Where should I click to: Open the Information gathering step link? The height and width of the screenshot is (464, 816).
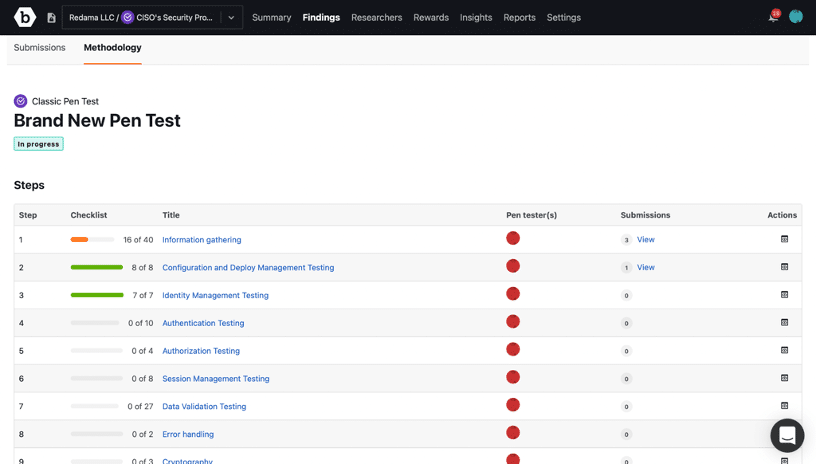point(201,240)
